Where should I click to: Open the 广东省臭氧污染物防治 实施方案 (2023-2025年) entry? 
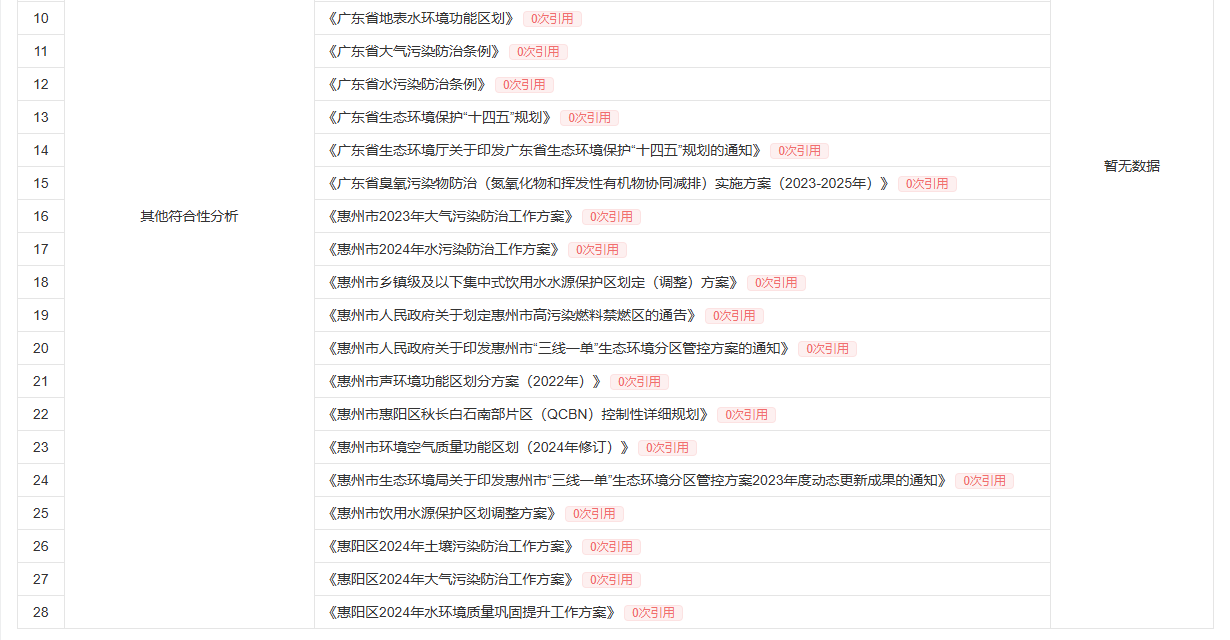tap(608, 183)
